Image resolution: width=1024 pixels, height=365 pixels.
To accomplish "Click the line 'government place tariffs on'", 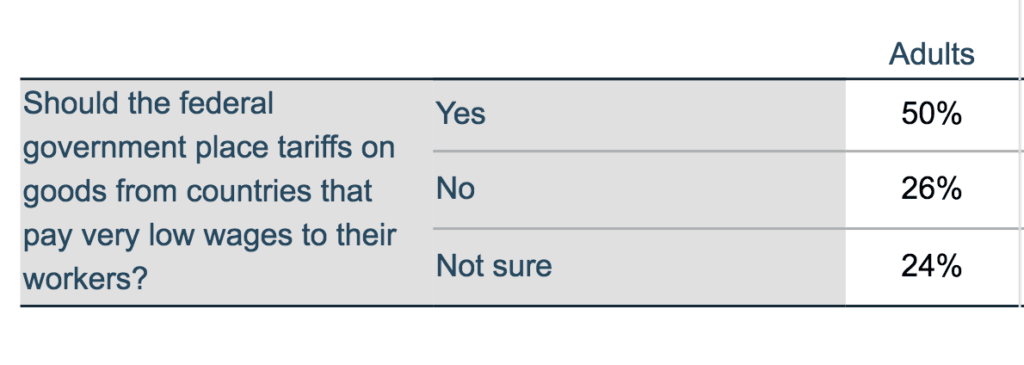I will [209, 149].
